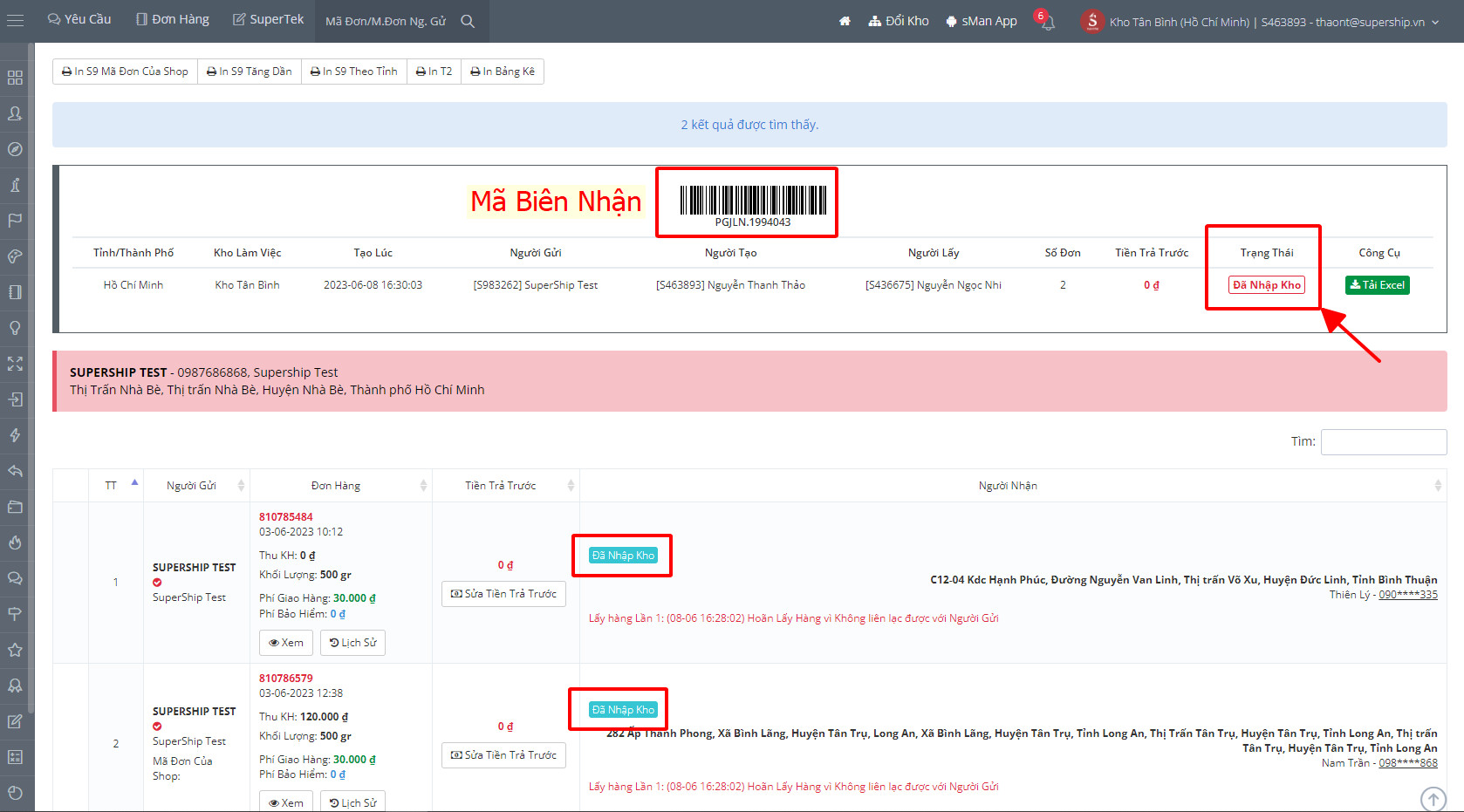Image resolution: width=1464 pixels, height=812 pixels.
Task: Download via Tải Excel button
Action: [1377, 285]
